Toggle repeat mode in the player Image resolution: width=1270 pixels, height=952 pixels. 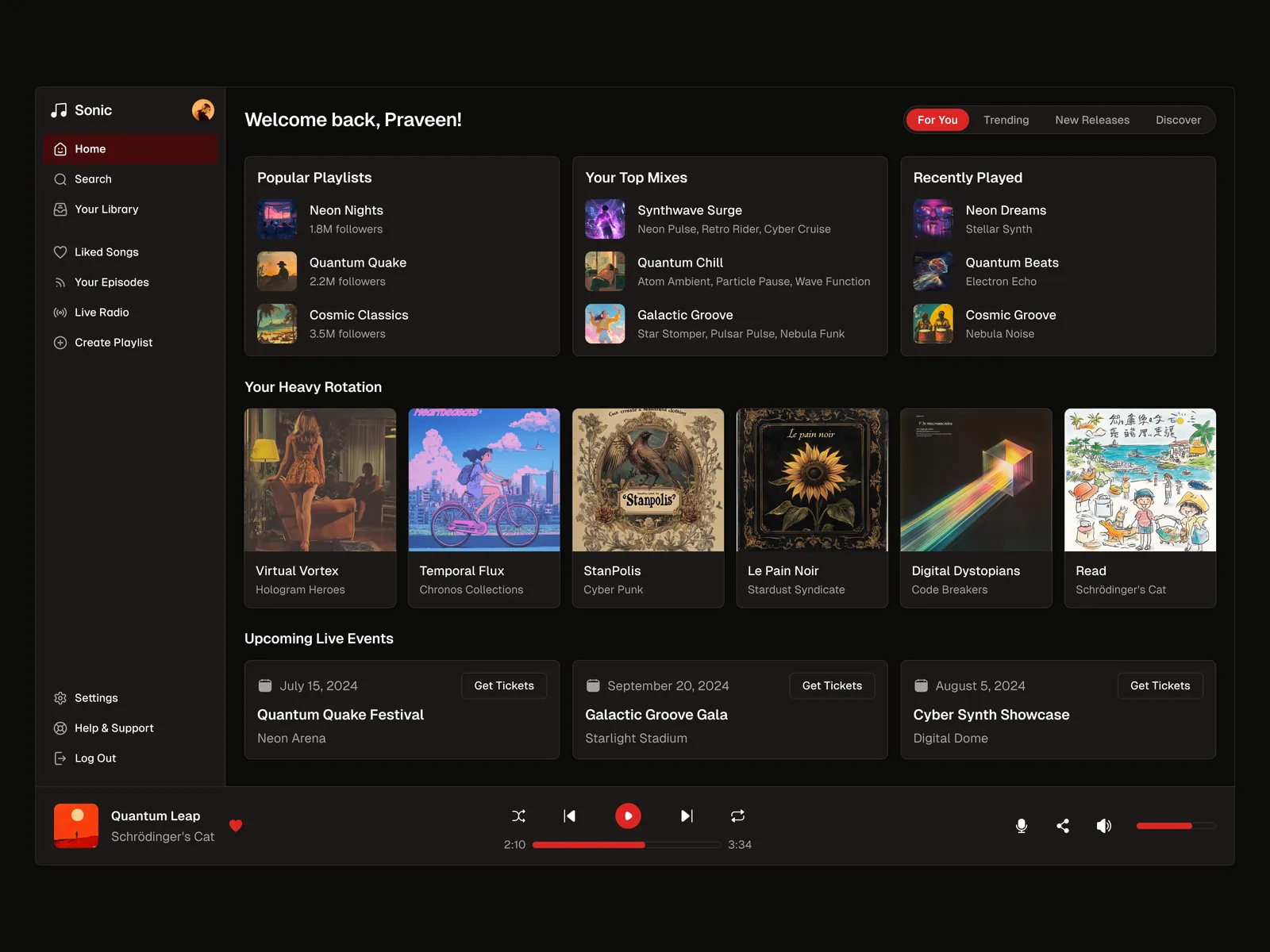(737, 816)
